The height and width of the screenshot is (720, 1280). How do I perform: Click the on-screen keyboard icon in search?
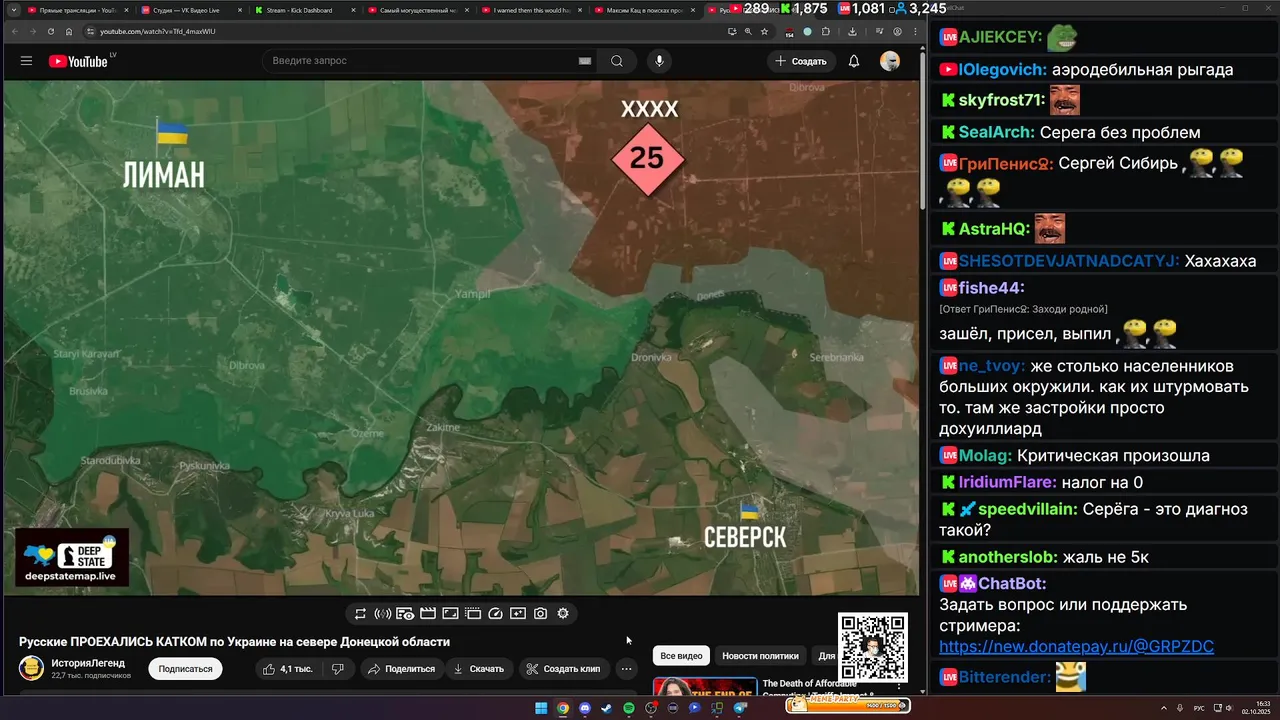[585, 61]
